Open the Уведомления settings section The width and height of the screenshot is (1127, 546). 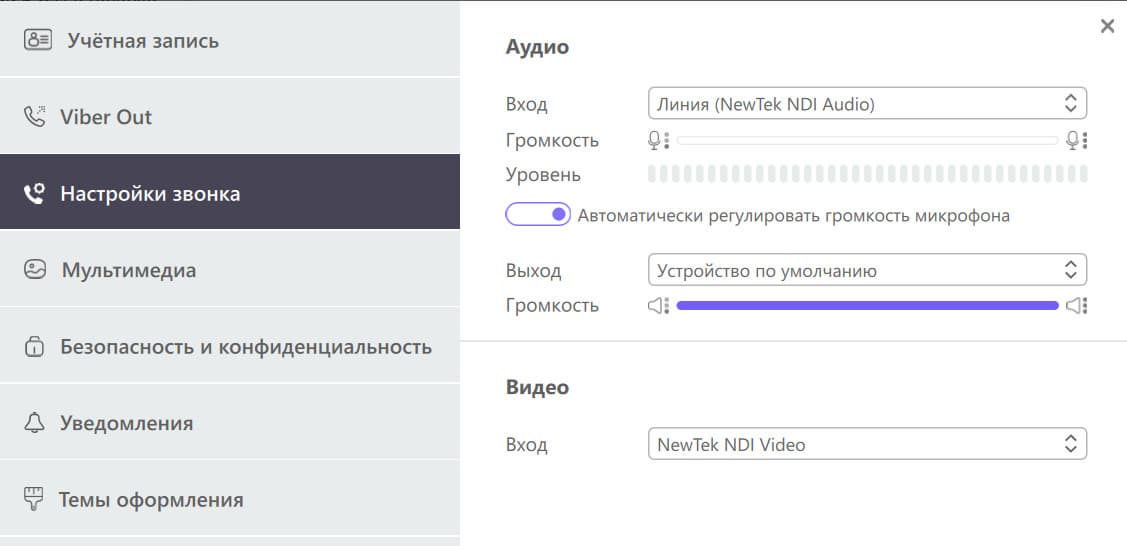pos(230,422)
